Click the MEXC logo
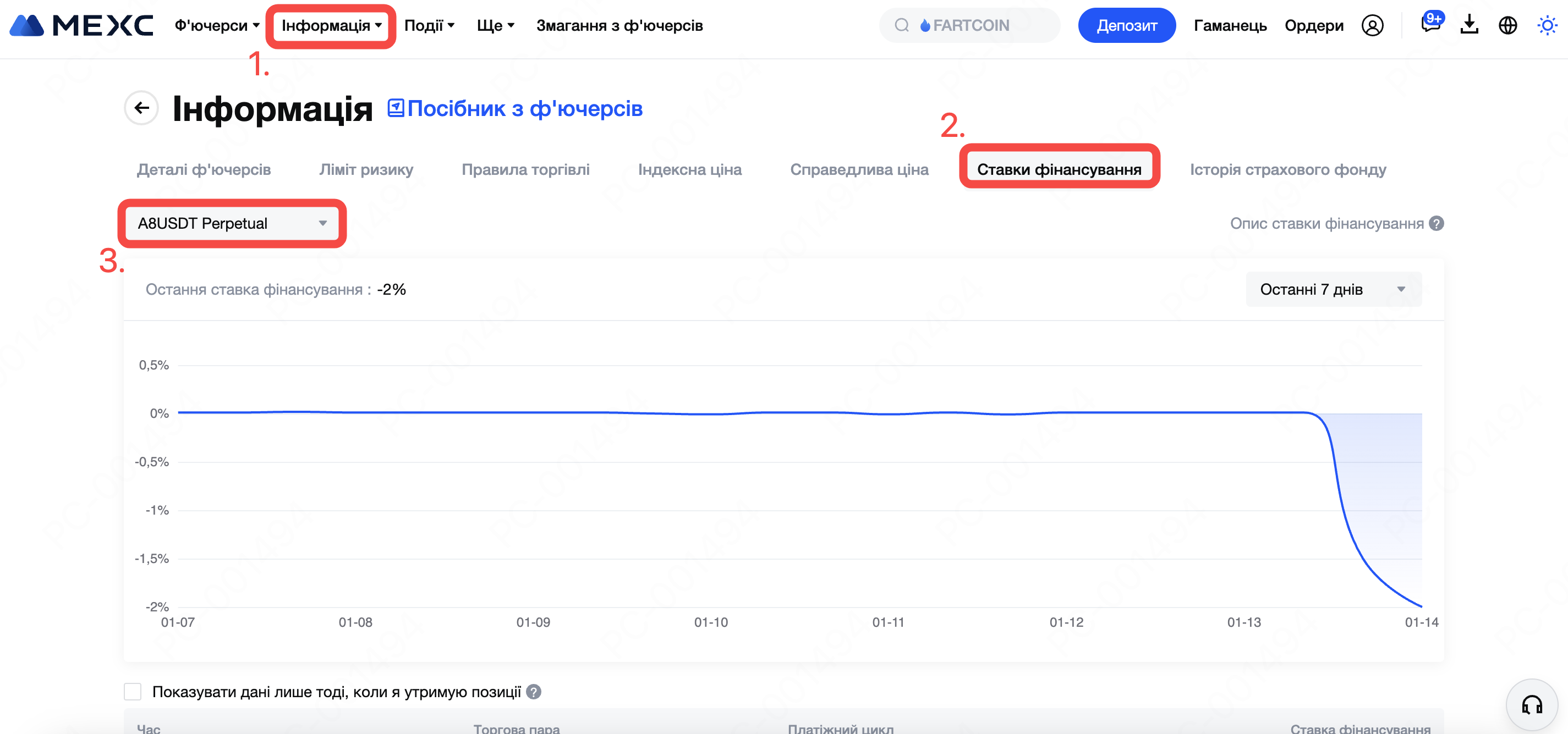Image resolution: width=1568 pixels, height=734 pixels. 81,25
